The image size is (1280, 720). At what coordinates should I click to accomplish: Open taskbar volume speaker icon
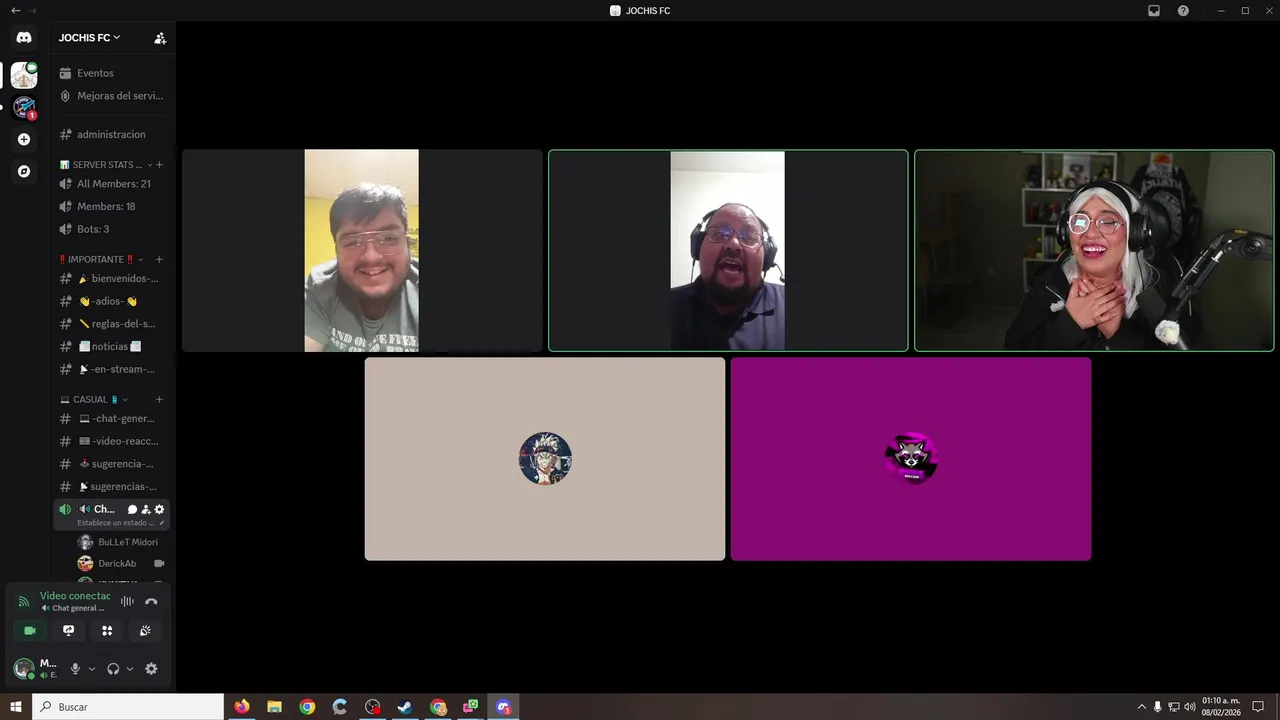pyautogui.click(x=1190, y=707)
